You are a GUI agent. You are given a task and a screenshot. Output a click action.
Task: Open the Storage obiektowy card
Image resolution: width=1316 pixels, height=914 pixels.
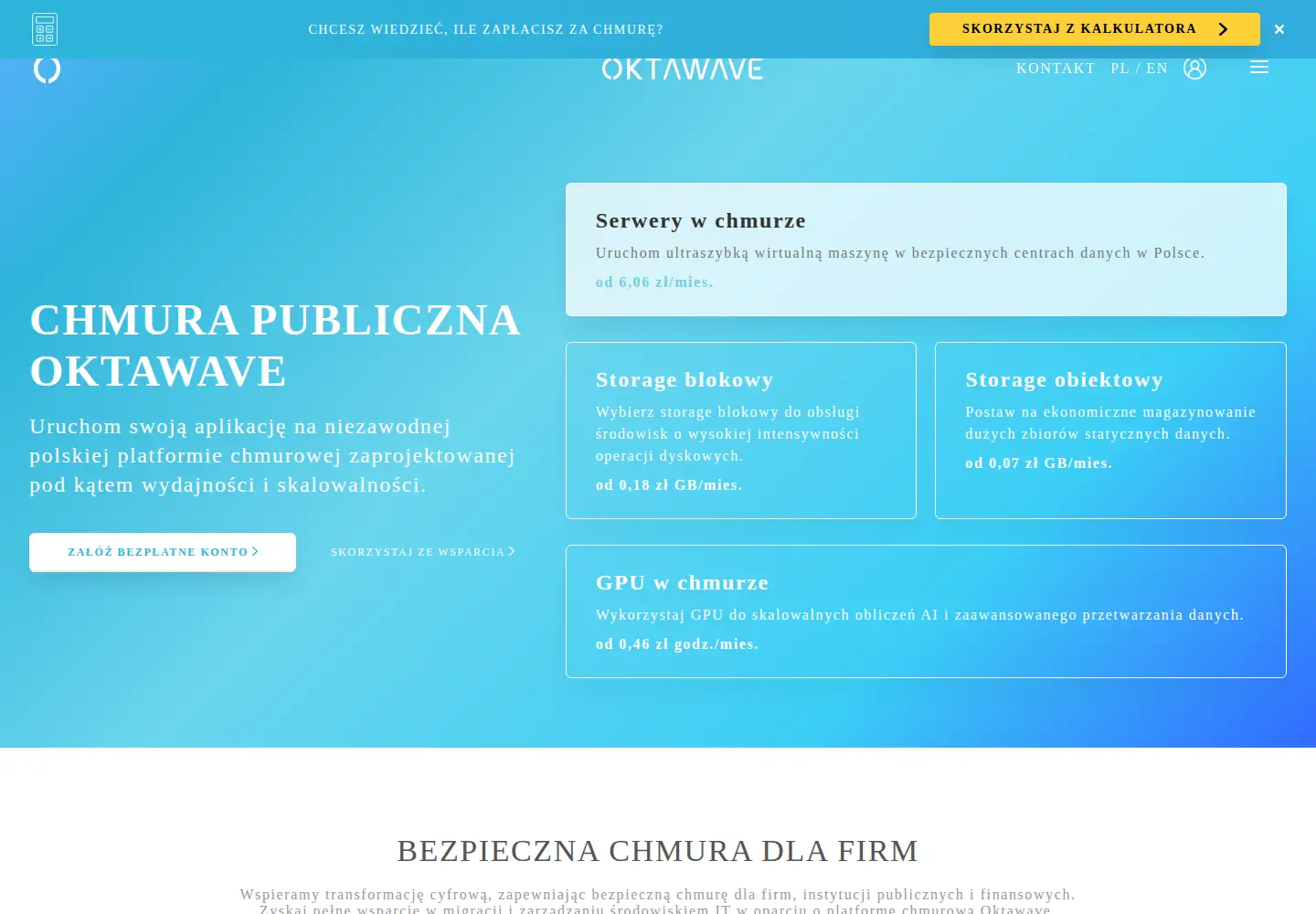1110,430
